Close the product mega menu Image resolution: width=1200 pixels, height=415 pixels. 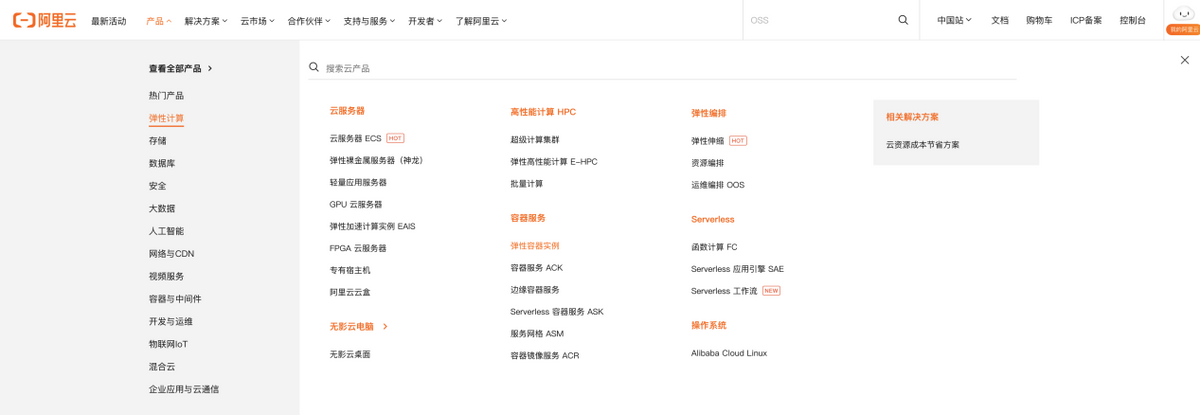tap(1184, 60)
